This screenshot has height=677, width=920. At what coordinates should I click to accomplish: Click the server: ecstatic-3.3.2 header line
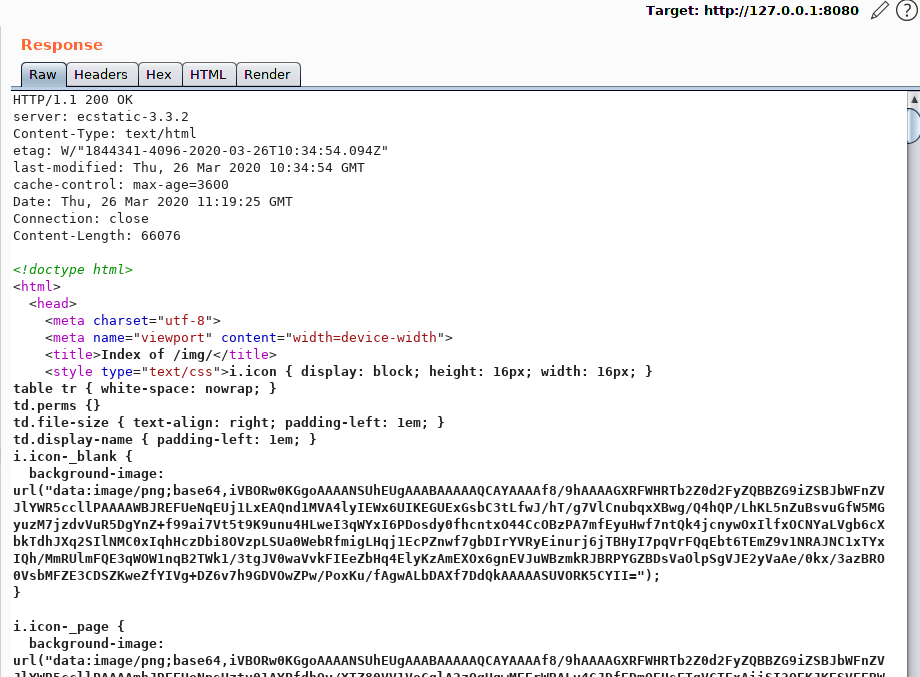[100, 117]
